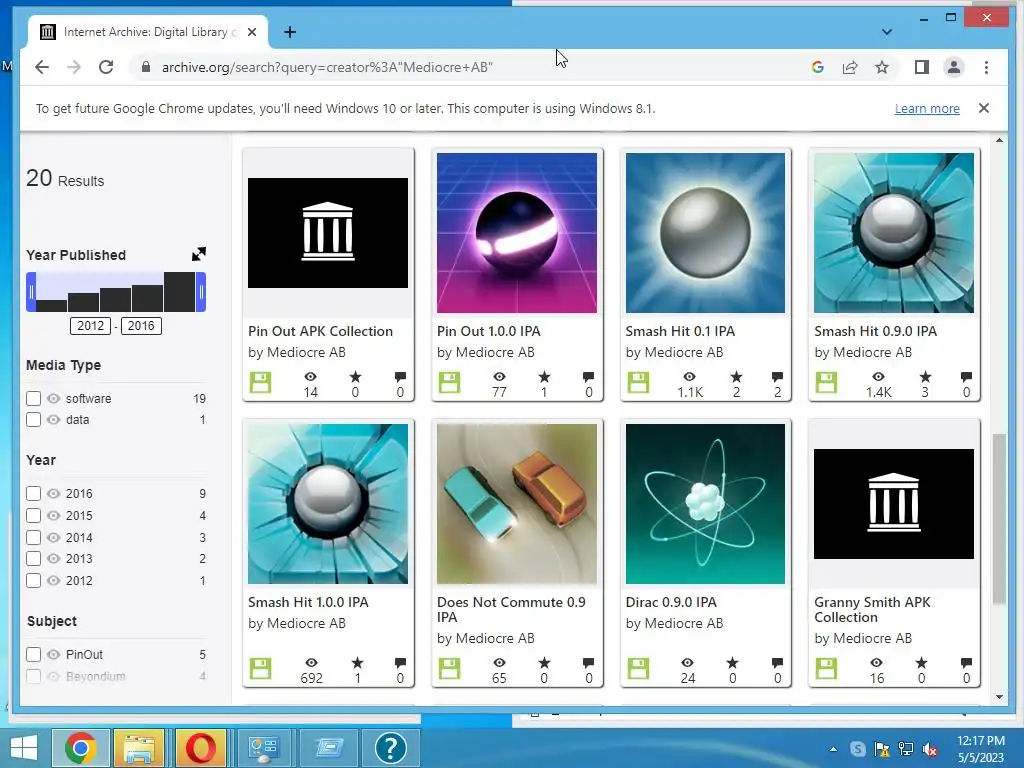Open a new browser tab

(x=290, y=32)
